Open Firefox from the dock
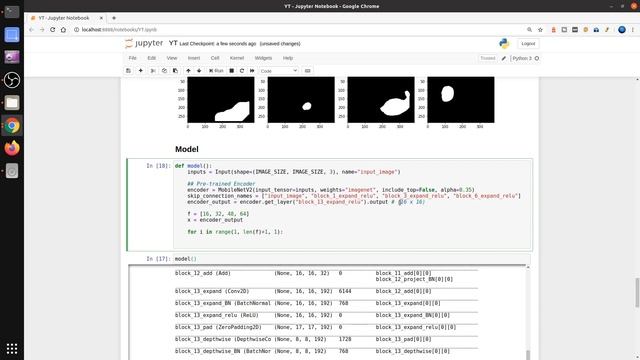This screenshot has height=360, width=640. pyautogui.click(x=12, y=148)
